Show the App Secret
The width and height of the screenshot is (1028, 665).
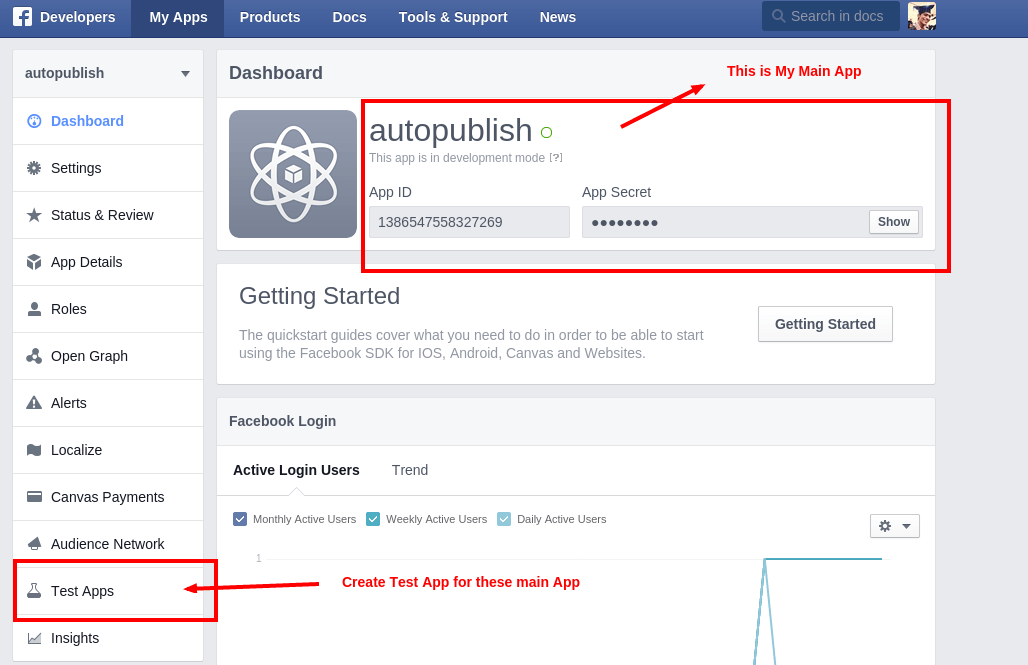[894, 222]
